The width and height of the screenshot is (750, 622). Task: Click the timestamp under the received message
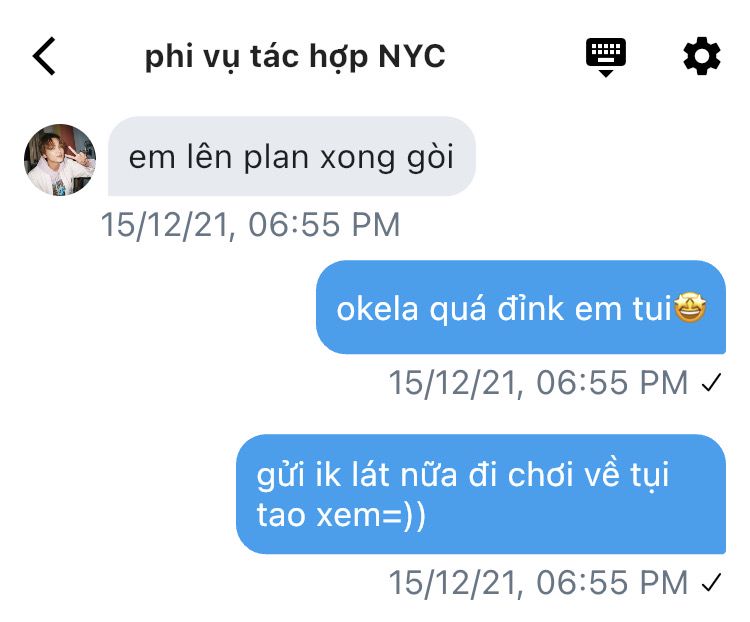pyautogui.click(x=250, y=224)
